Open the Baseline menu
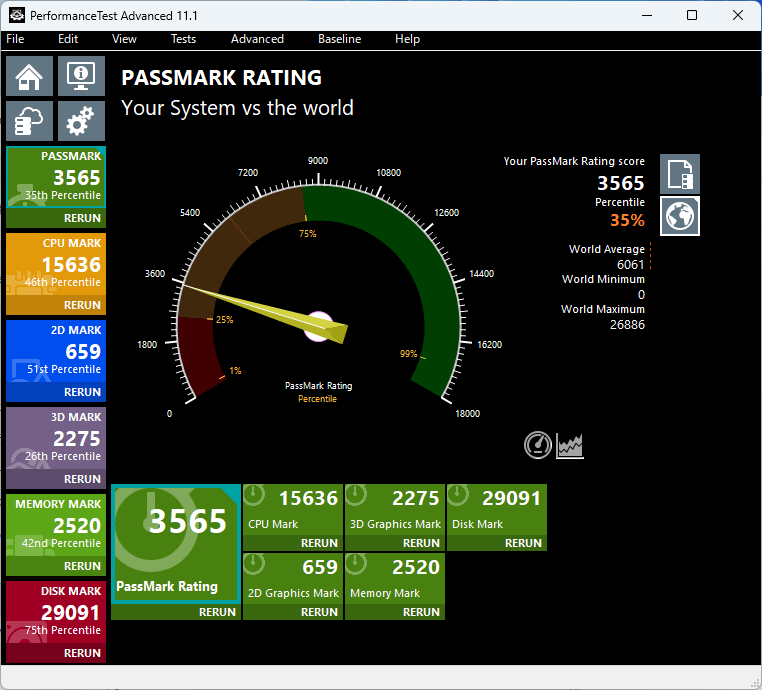Viewport: 762px width, 690px height. [339, 39]
